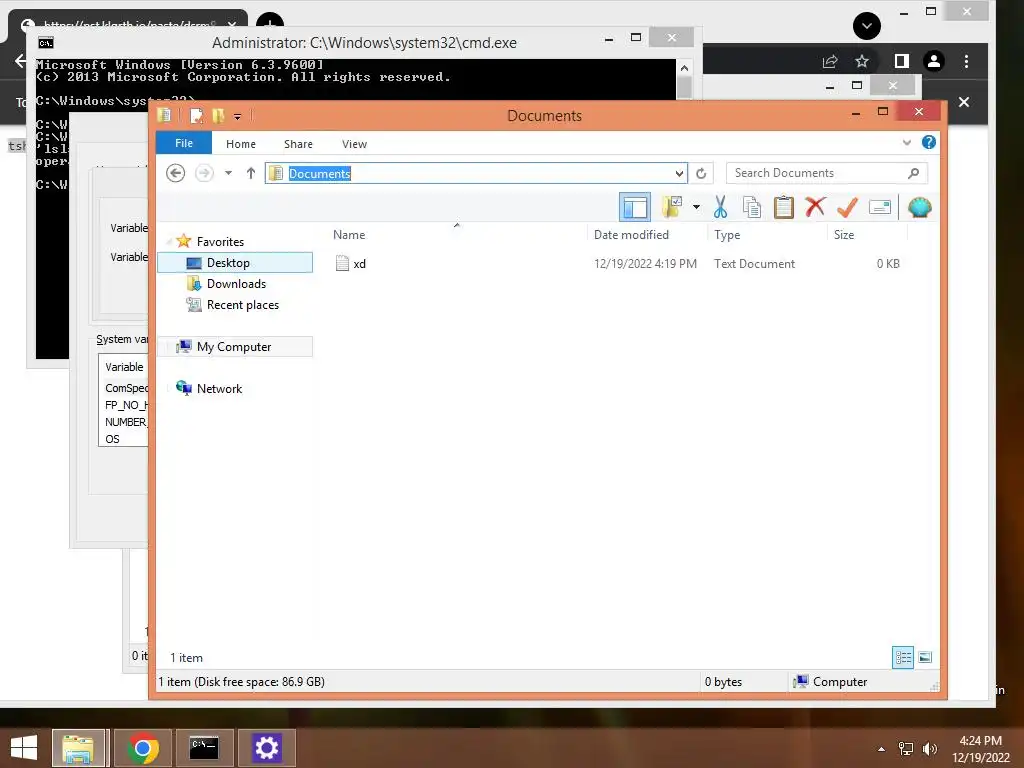Click the Windows Start button
This screenshot has height=768, width=1024.
coord(24,748)
